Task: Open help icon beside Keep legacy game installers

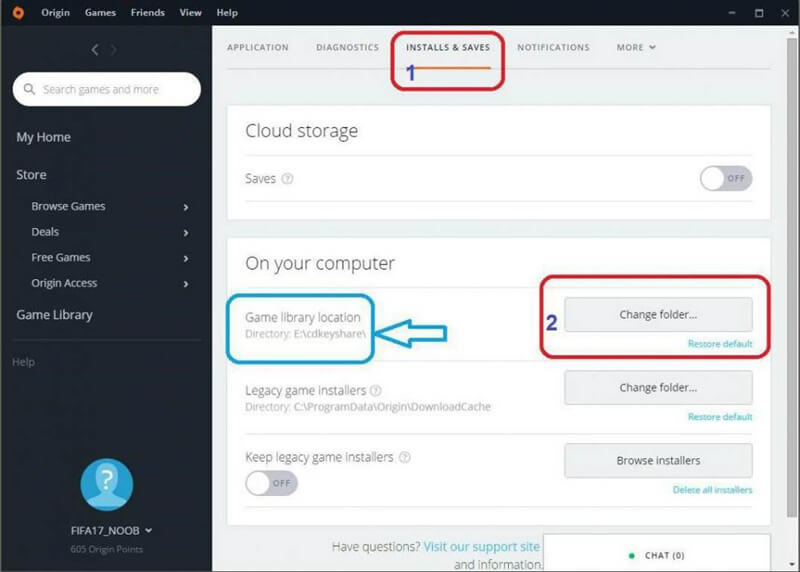Action: pos(405,457)
